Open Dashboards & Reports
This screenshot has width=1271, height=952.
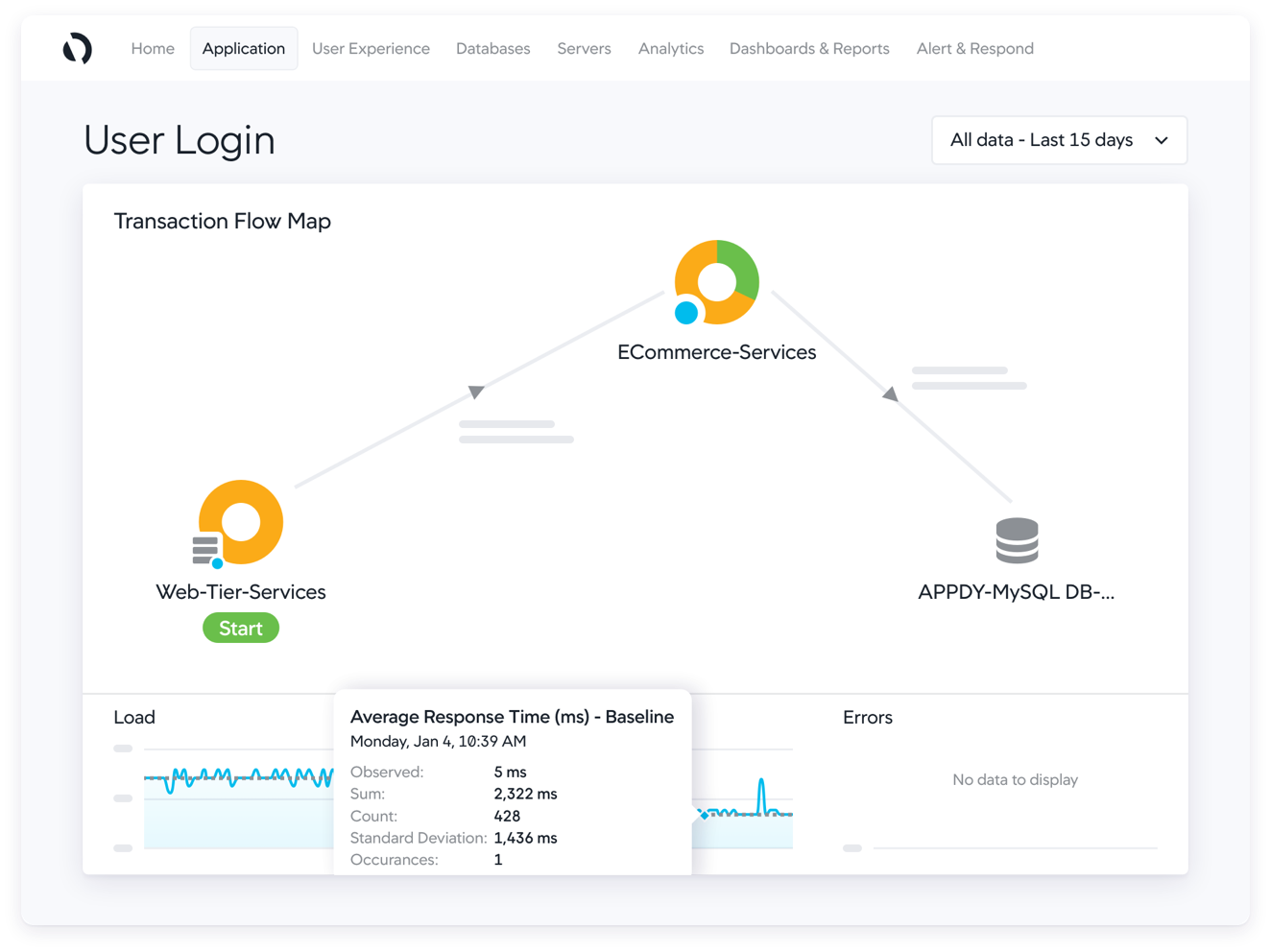pyautogui.click(x=809, y=48)
